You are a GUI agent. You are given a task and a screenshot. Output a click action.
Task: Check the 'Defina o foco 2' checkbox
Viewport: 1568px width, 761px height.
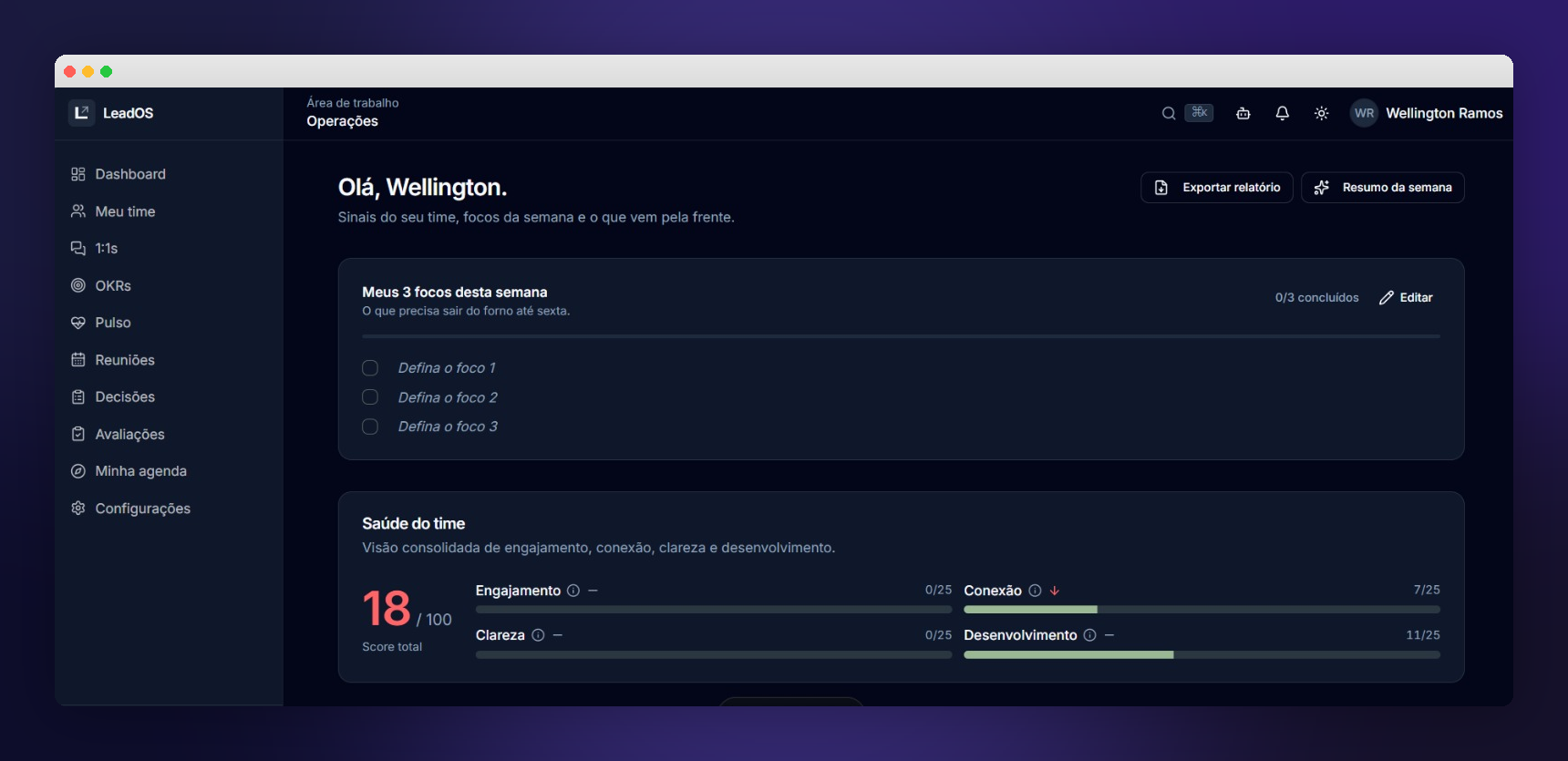click(370, 397)
